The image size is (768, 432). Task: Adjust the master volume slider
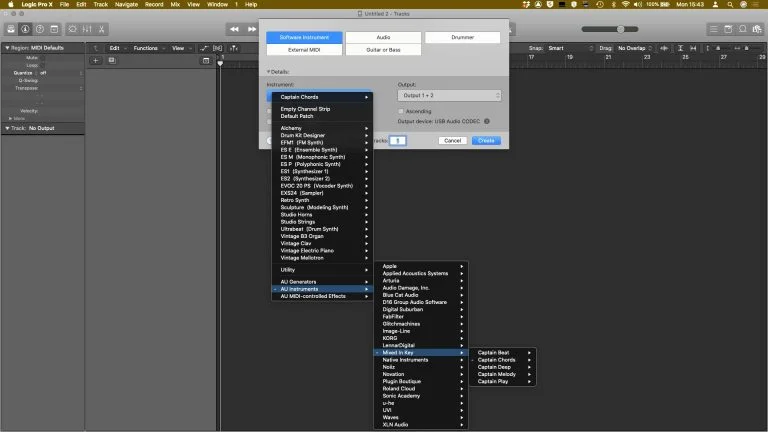610,29
